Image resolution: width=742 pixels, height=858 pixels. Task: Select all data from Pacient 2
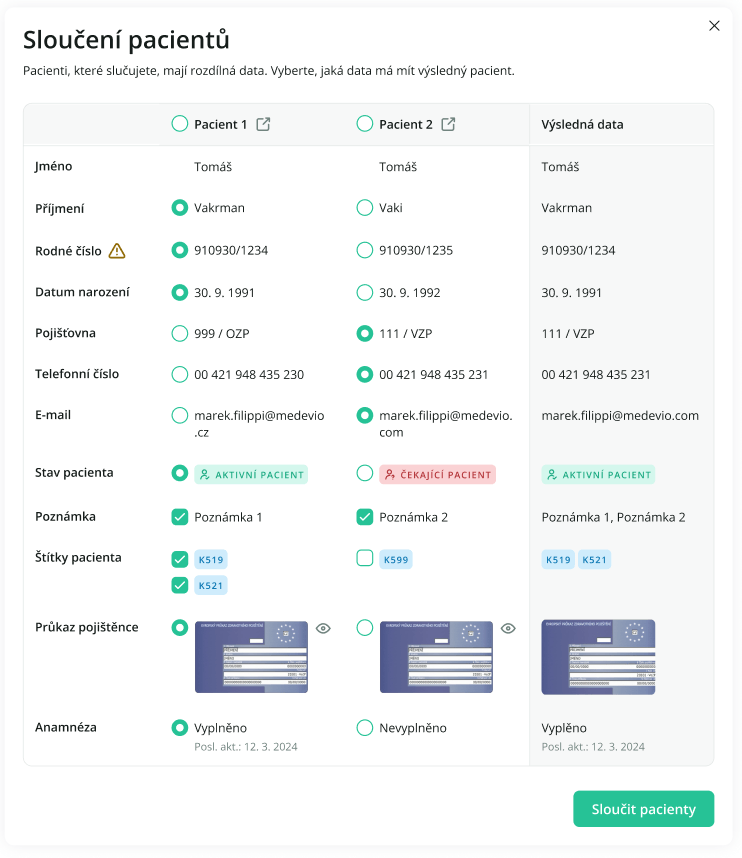point(365,125)
